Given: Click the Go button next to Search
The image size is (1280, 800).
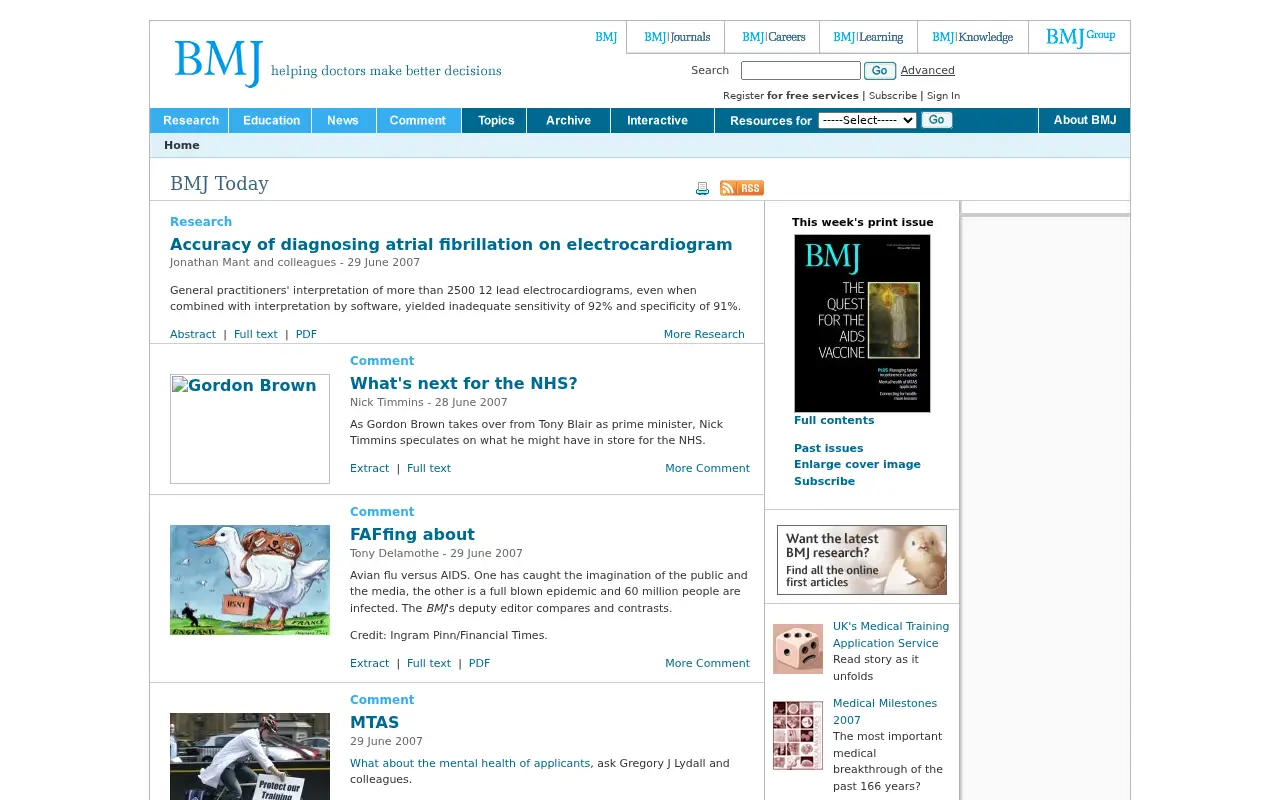Looking at the screenshot, I should click(x=880, y=70).
